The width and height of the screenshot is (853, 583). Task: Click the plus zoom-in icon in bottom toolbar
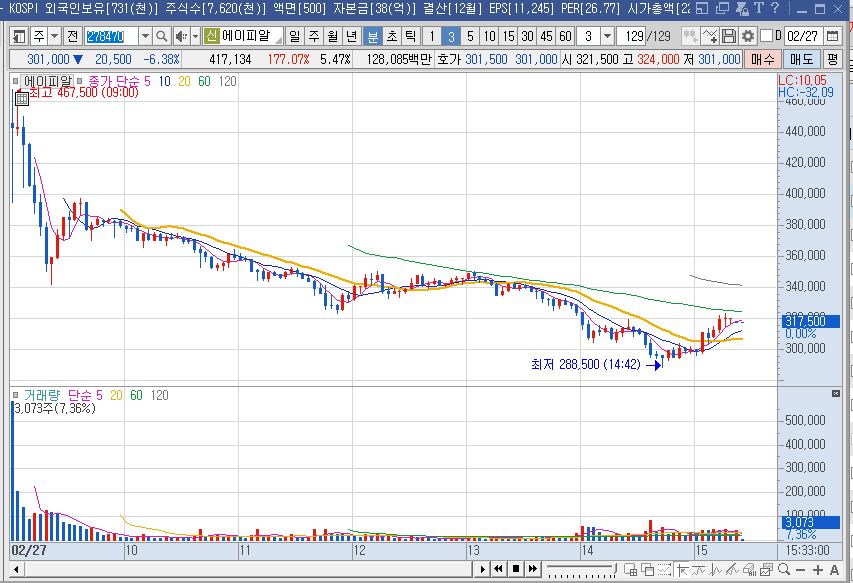click(x=818, y=570)
